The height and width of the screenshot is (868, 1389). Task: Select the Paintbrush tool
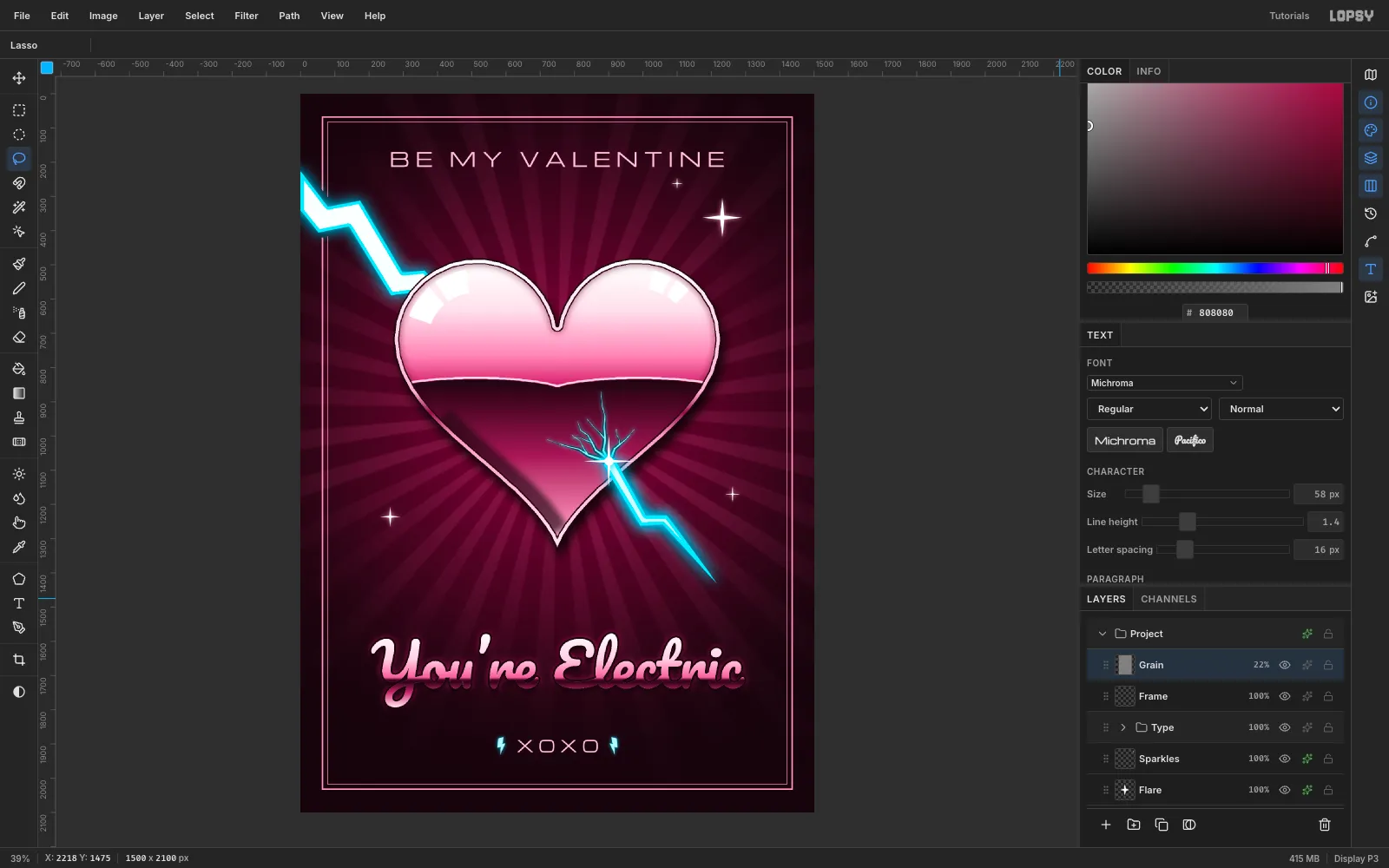19,264
